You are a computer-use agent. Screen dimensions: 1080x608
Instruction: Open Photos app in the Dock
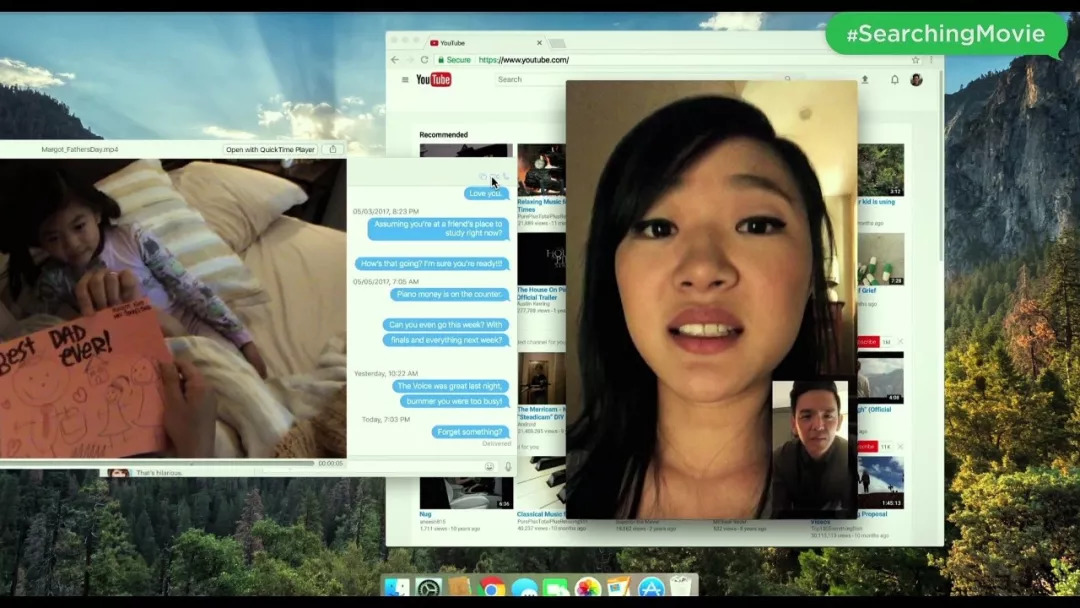tap(588, 588)
